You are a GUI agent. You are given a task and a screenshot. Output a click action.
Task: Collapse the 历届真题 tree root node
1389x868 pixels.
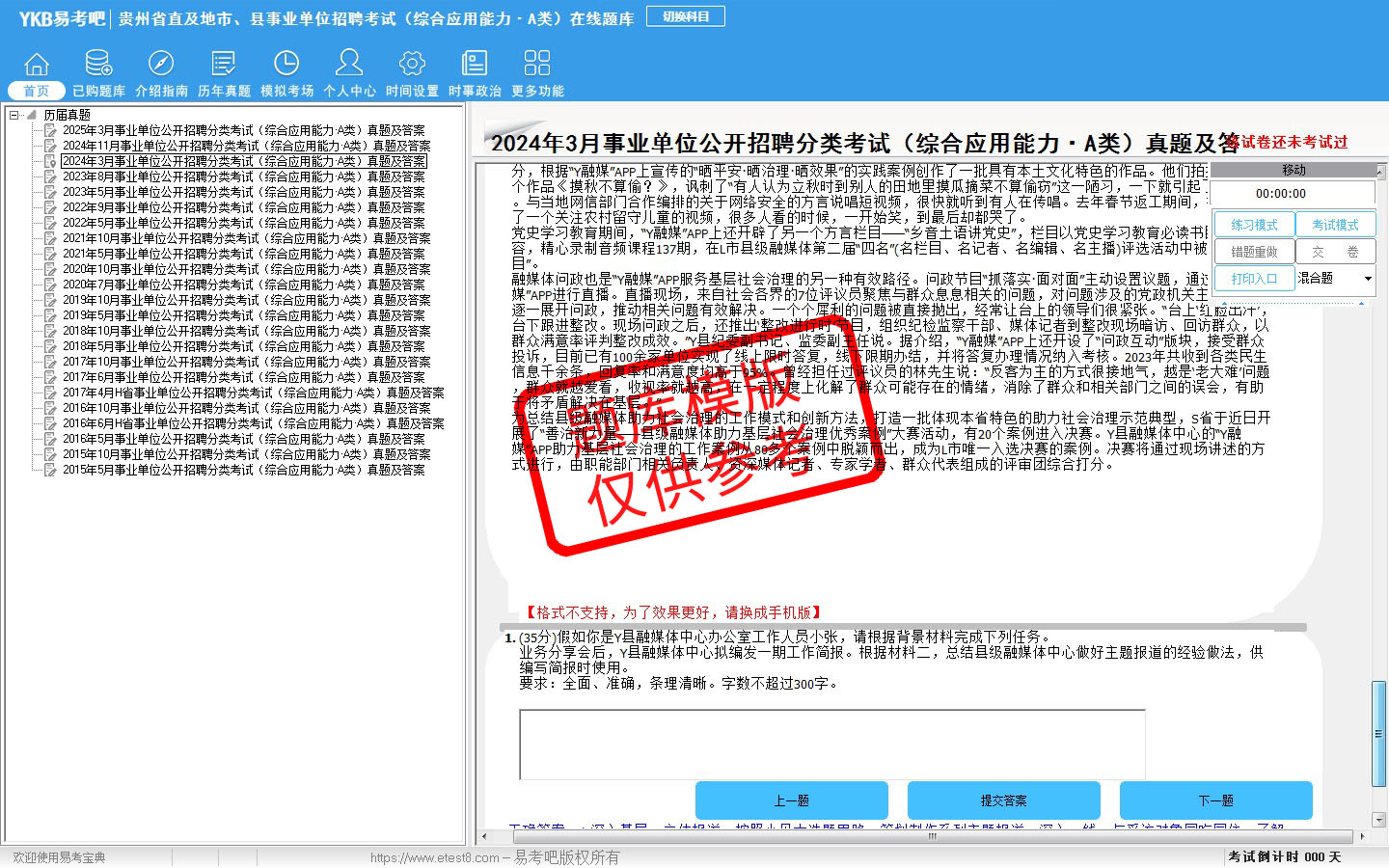tap(15, 115)
